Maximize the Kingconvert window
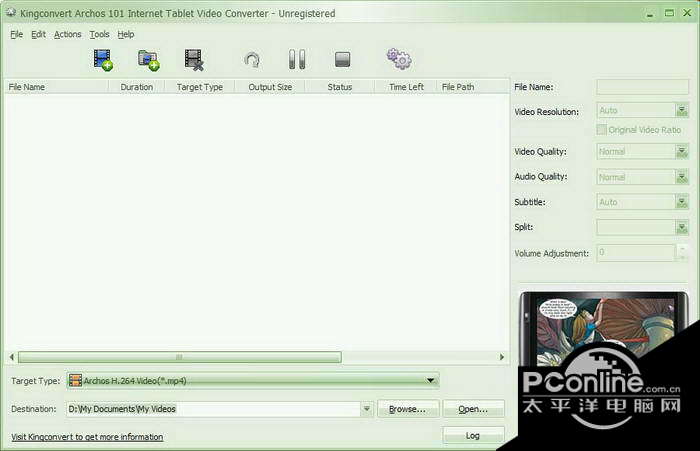 tap(669, 13)
